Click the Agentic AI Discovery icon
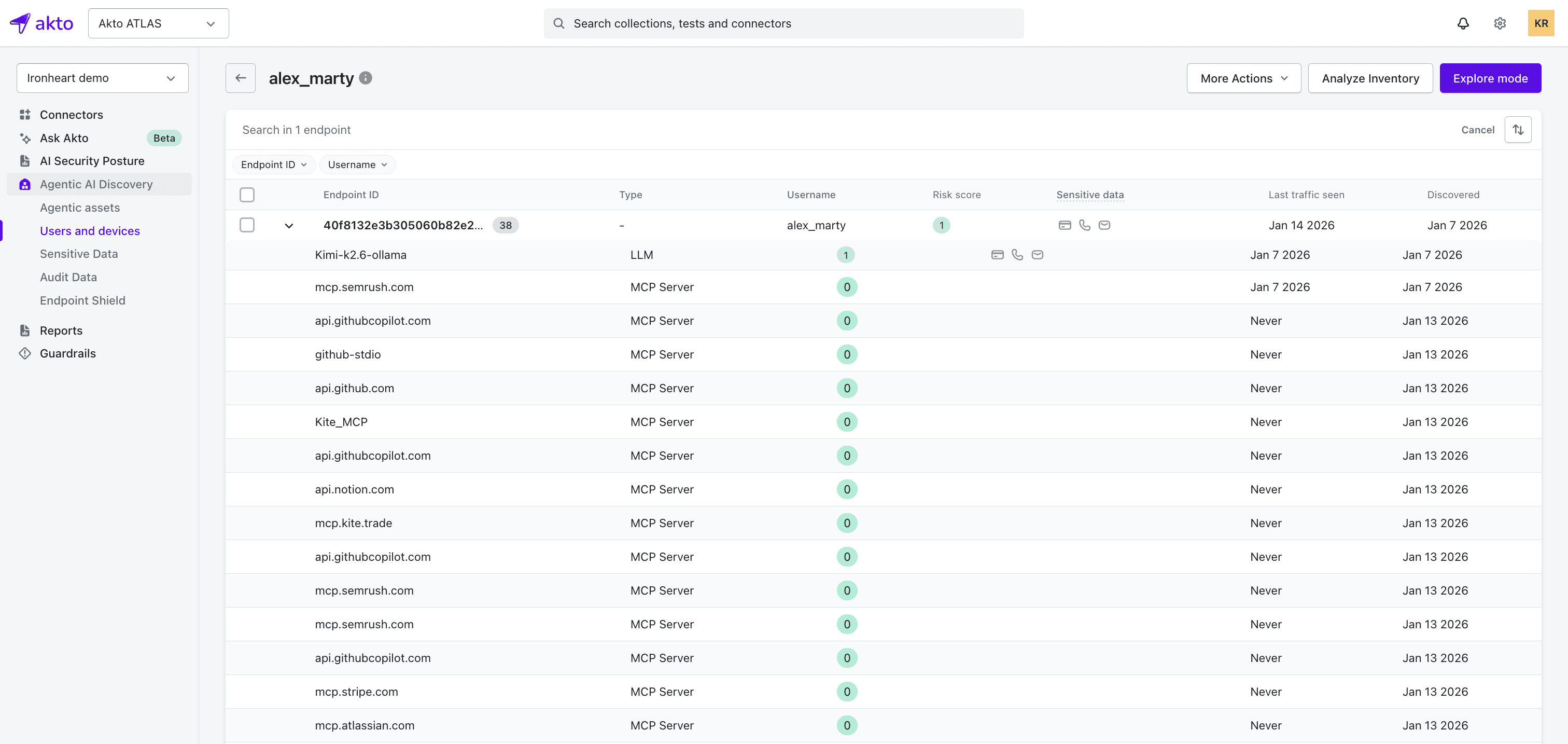 click(25, 185)
